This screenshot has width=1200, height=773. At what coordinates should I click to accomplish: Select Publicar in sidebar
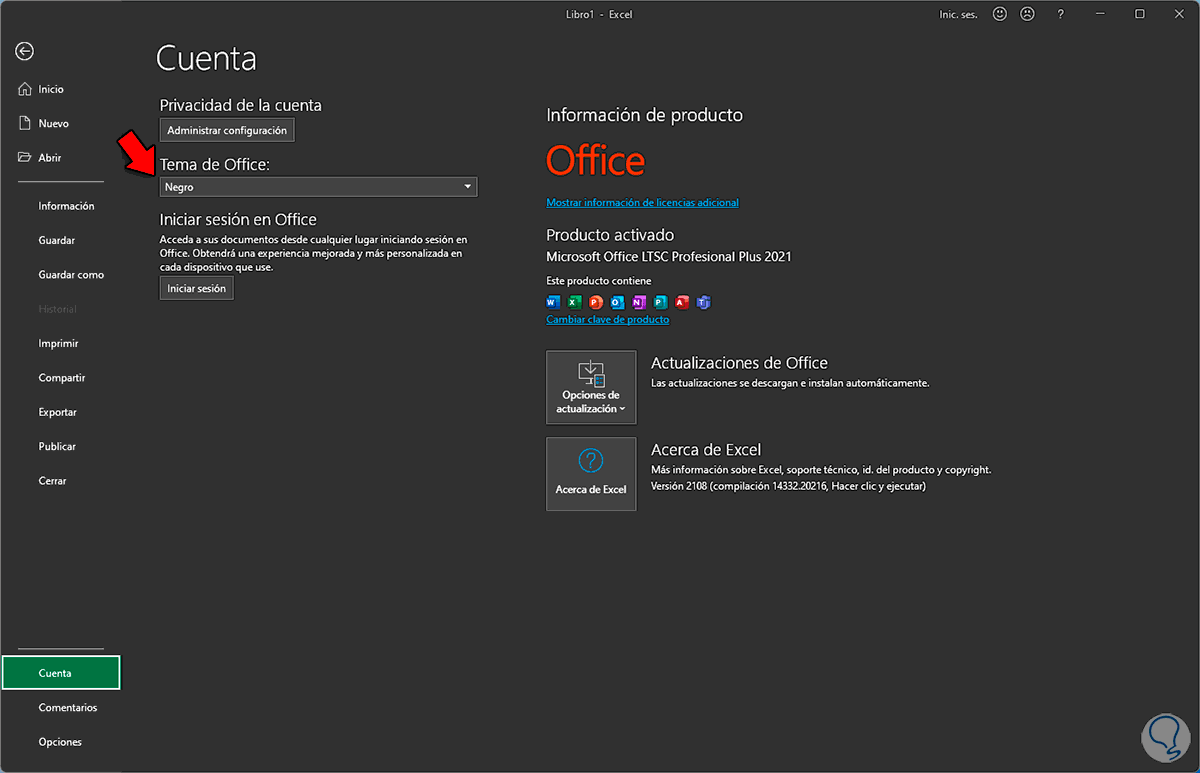tap(57, 446)
